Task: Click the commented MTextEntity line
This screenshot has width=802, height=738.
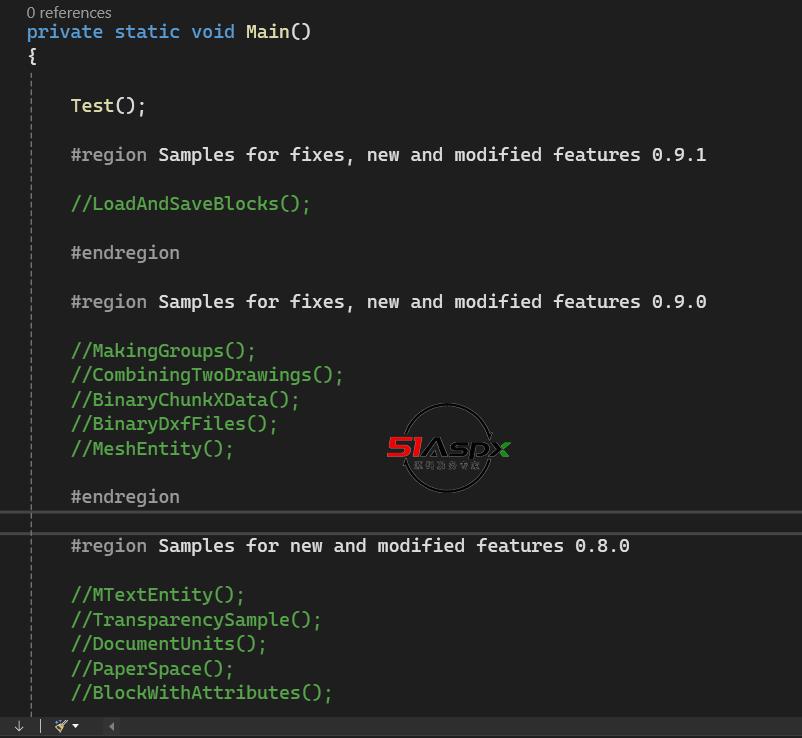Action: pos(158,595)
